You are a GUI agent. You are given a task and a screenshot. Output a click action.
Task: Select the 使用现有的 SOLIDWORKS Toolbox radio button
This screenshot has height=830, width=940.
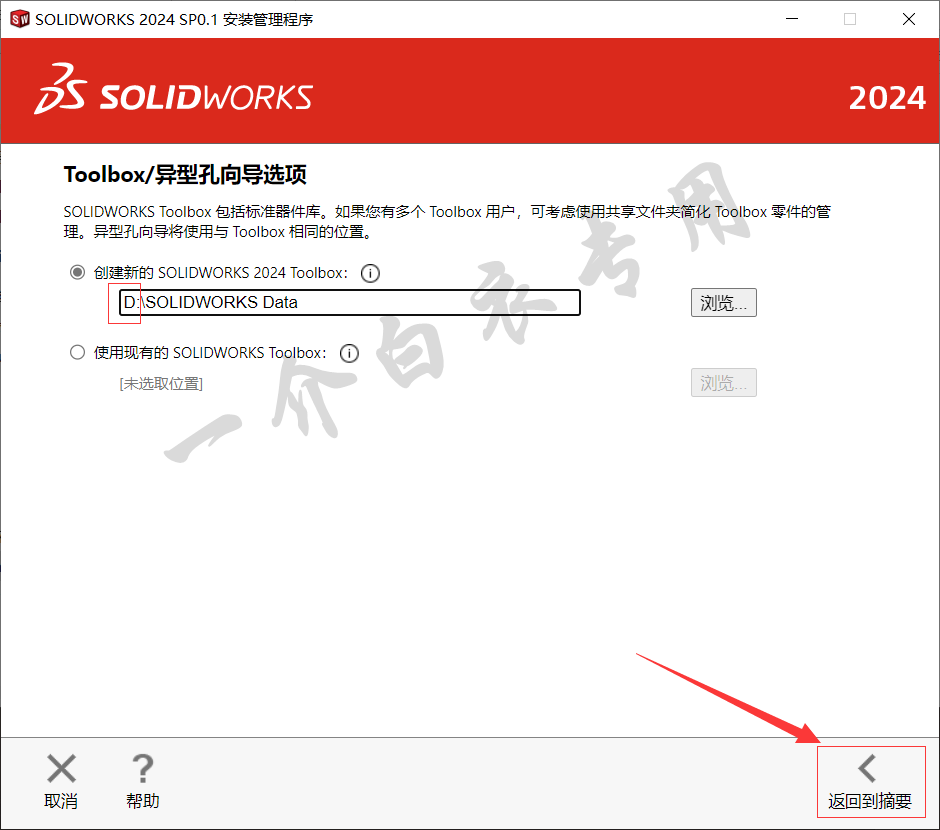tap(77, 352)
